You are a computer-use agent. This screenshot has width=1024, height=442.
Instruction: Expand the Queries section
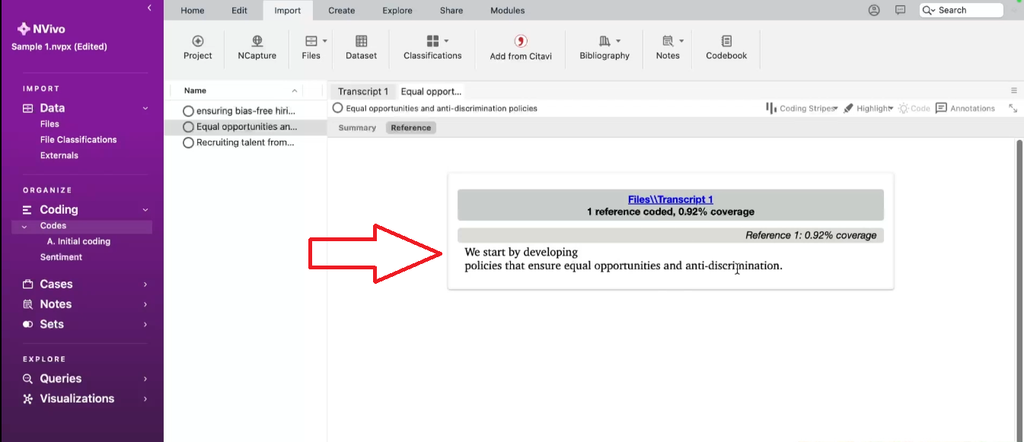pos(145,379)
